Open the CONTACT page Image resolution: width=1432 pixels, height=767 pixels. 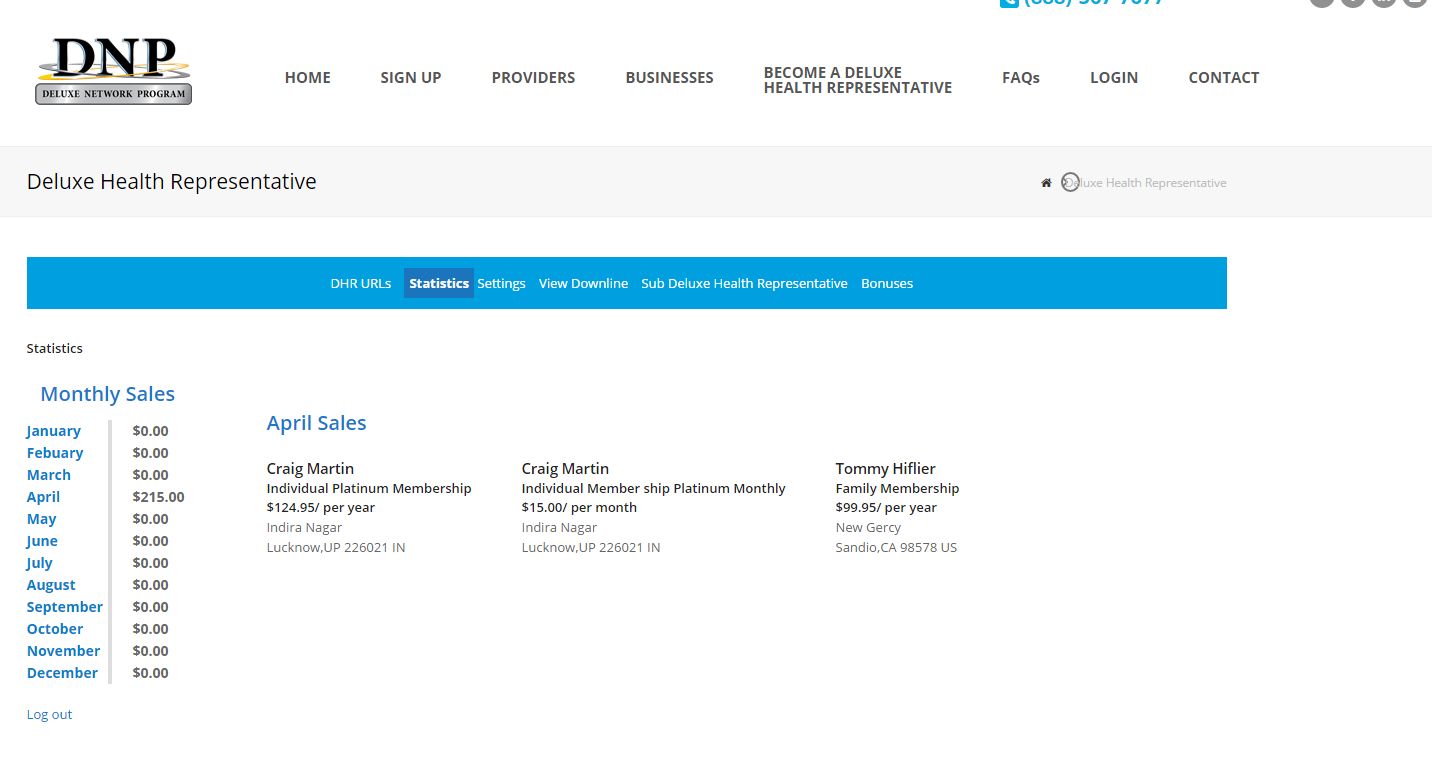1224,78
